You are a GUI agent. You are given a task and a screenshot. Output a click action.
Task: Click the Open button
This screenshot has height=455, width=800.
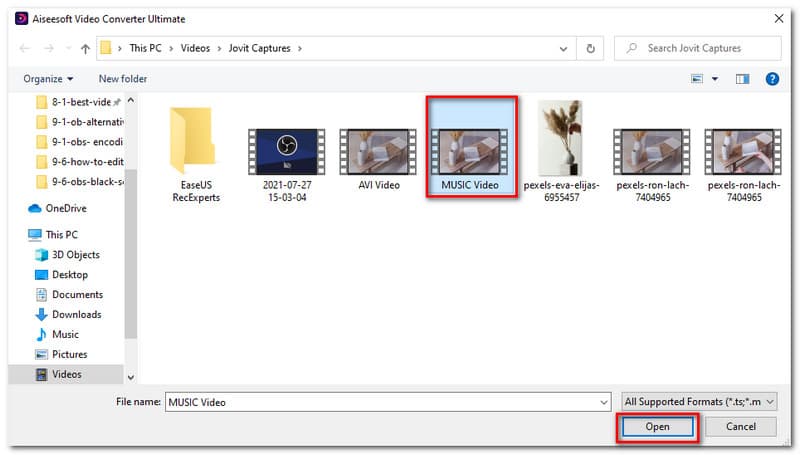(x=657, y=427)
